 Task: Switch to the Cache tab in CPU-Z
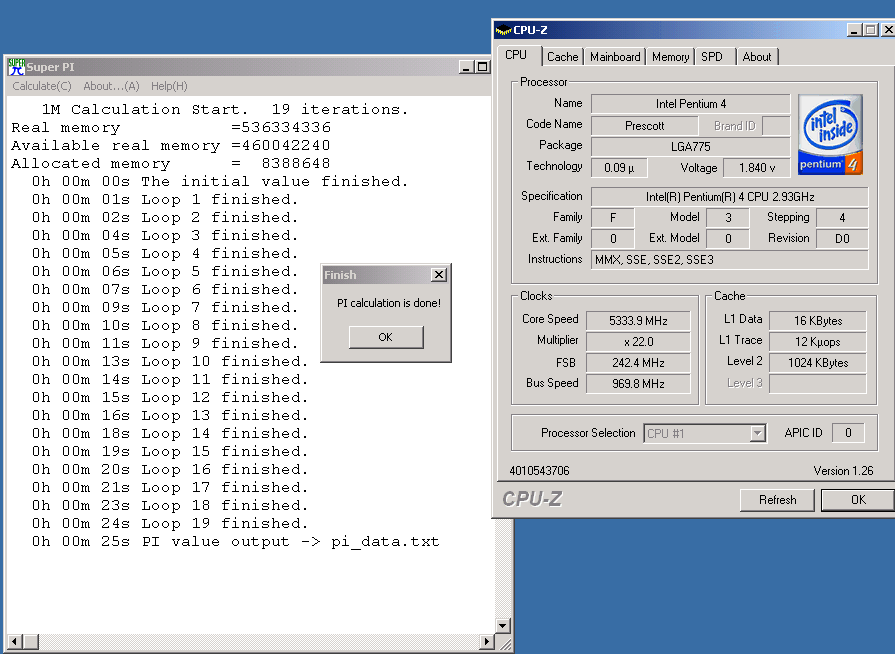pyautogui.click(x=562, y=56)
